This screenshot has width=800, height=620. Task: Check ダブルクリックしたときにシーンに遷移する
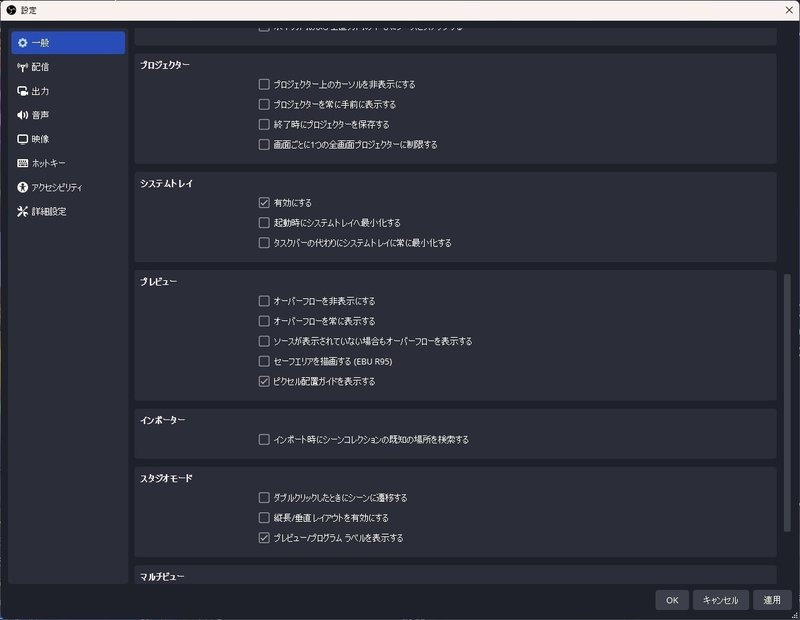coord(264,498)
